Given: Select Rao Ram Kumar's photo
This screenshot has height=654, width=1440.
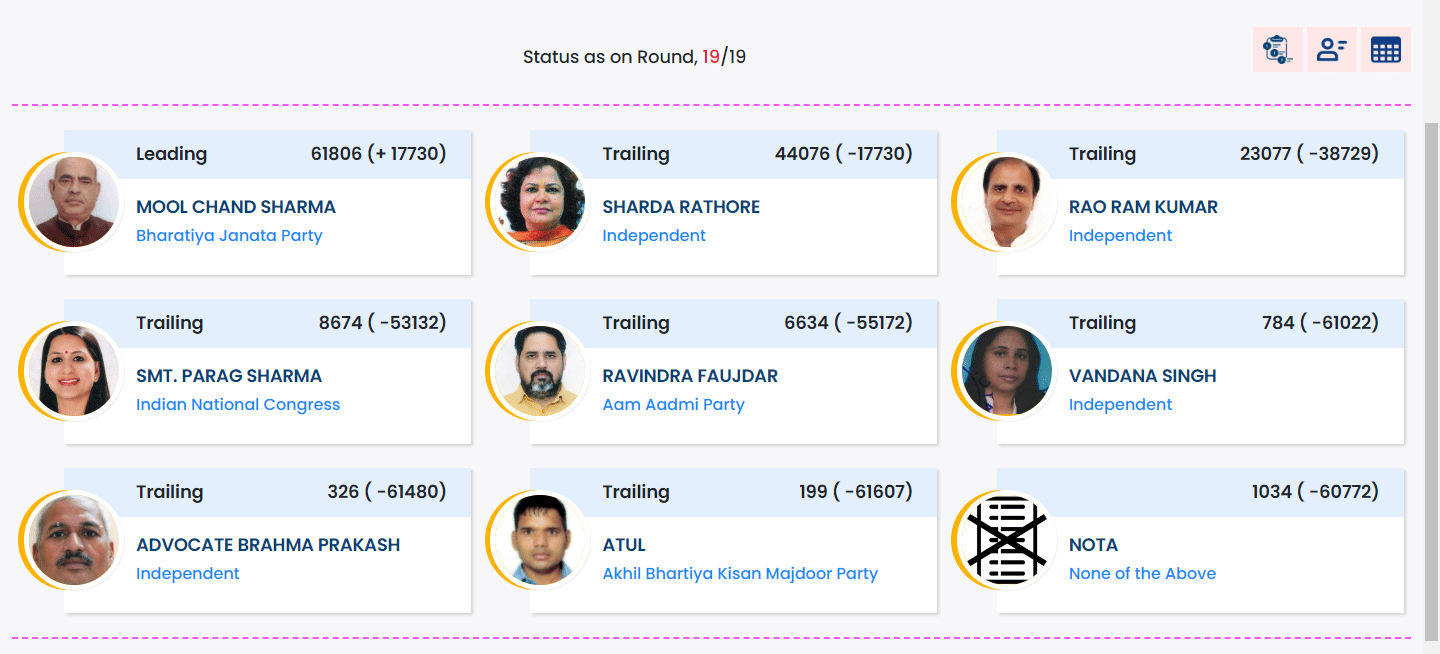Looking at the screenshot, I should (x=1006, y=202).
